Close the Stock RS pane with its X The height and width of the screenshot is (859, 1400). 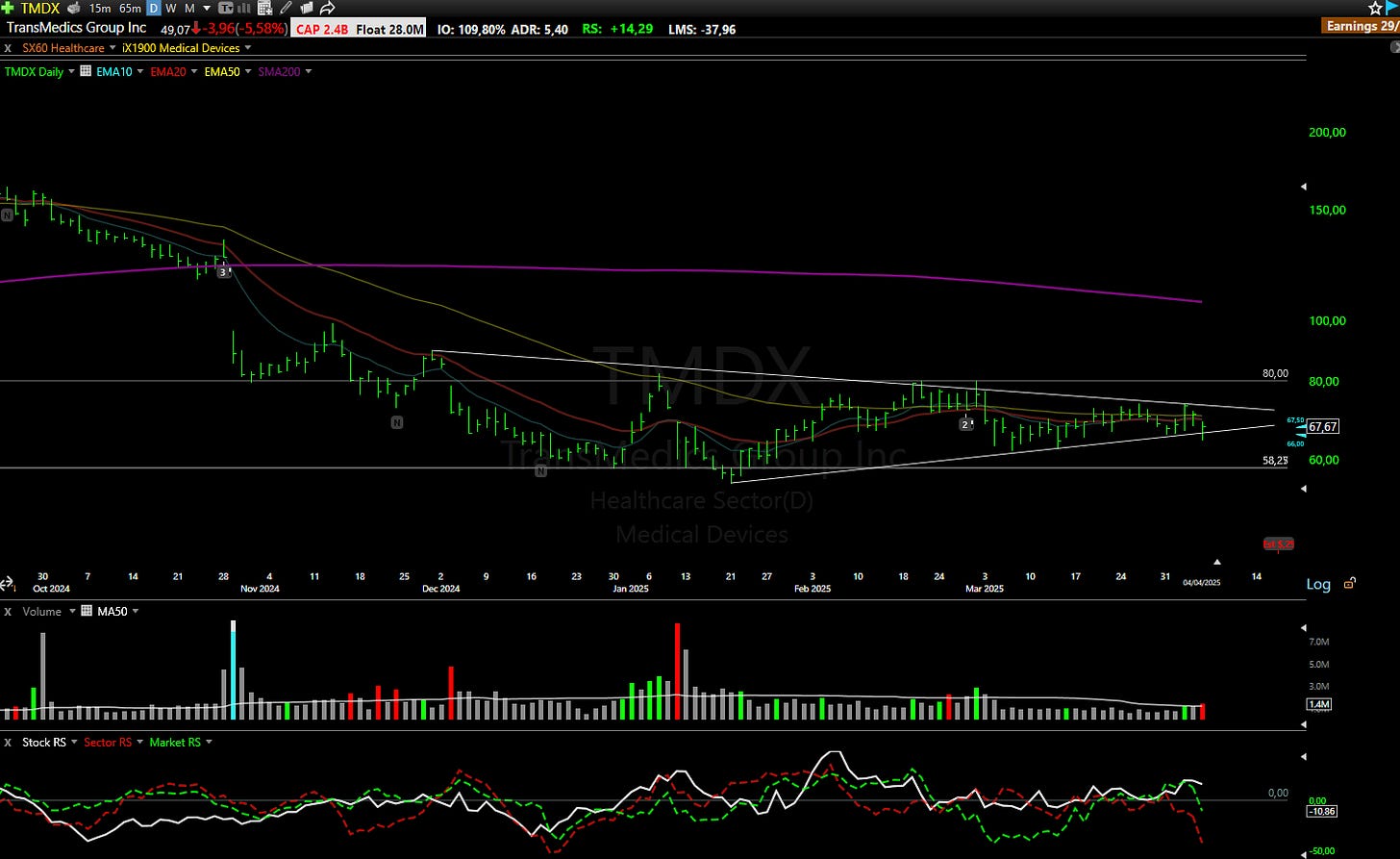[x=9, y=743]
